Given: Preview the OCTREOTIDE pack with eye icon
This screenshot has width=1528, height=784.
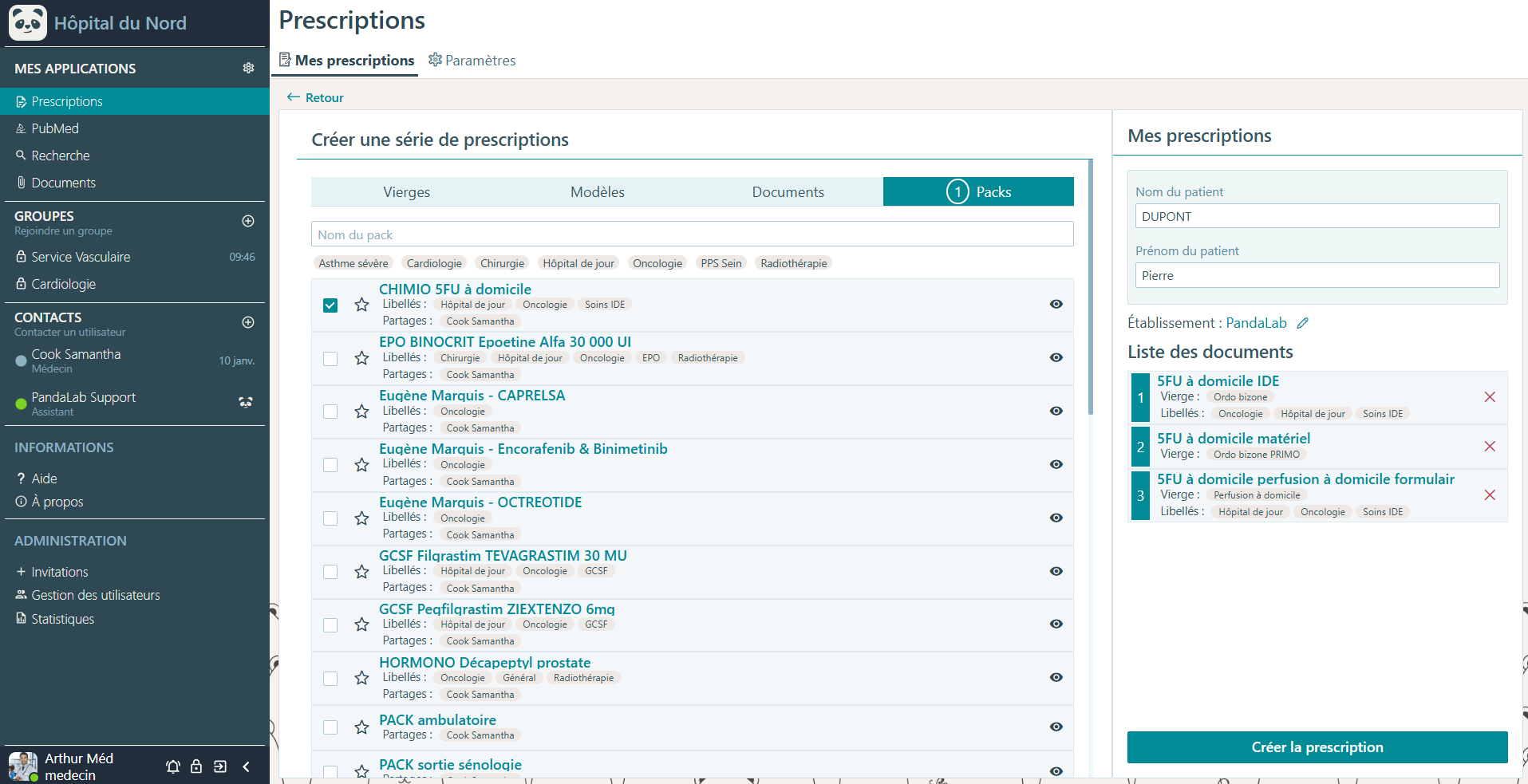Looking at the screenshot, I should (1056, 518).
